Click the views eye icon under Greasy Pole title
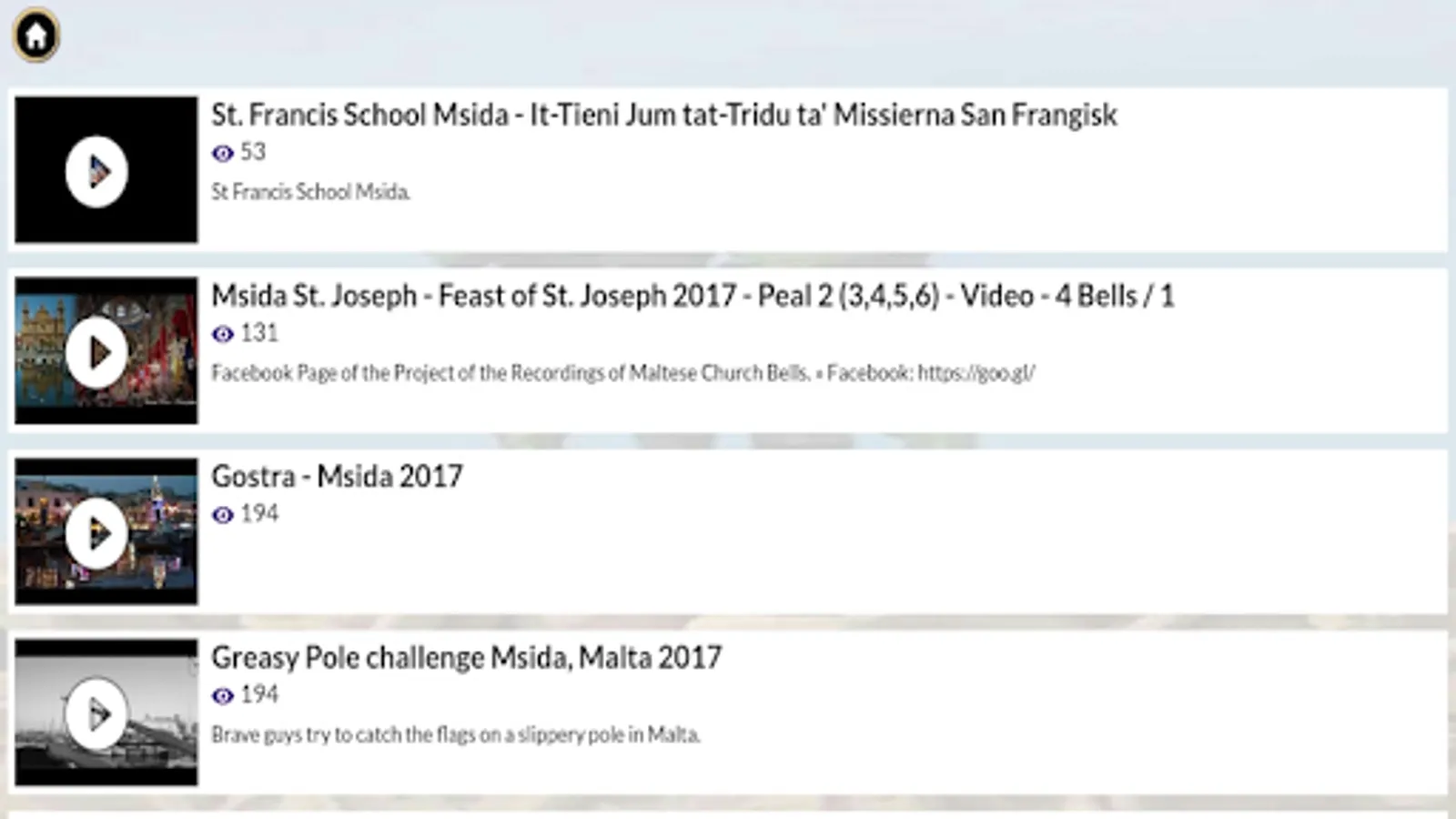The width and height of the screenshot is (1456, 819). click(x=222, y=696)
